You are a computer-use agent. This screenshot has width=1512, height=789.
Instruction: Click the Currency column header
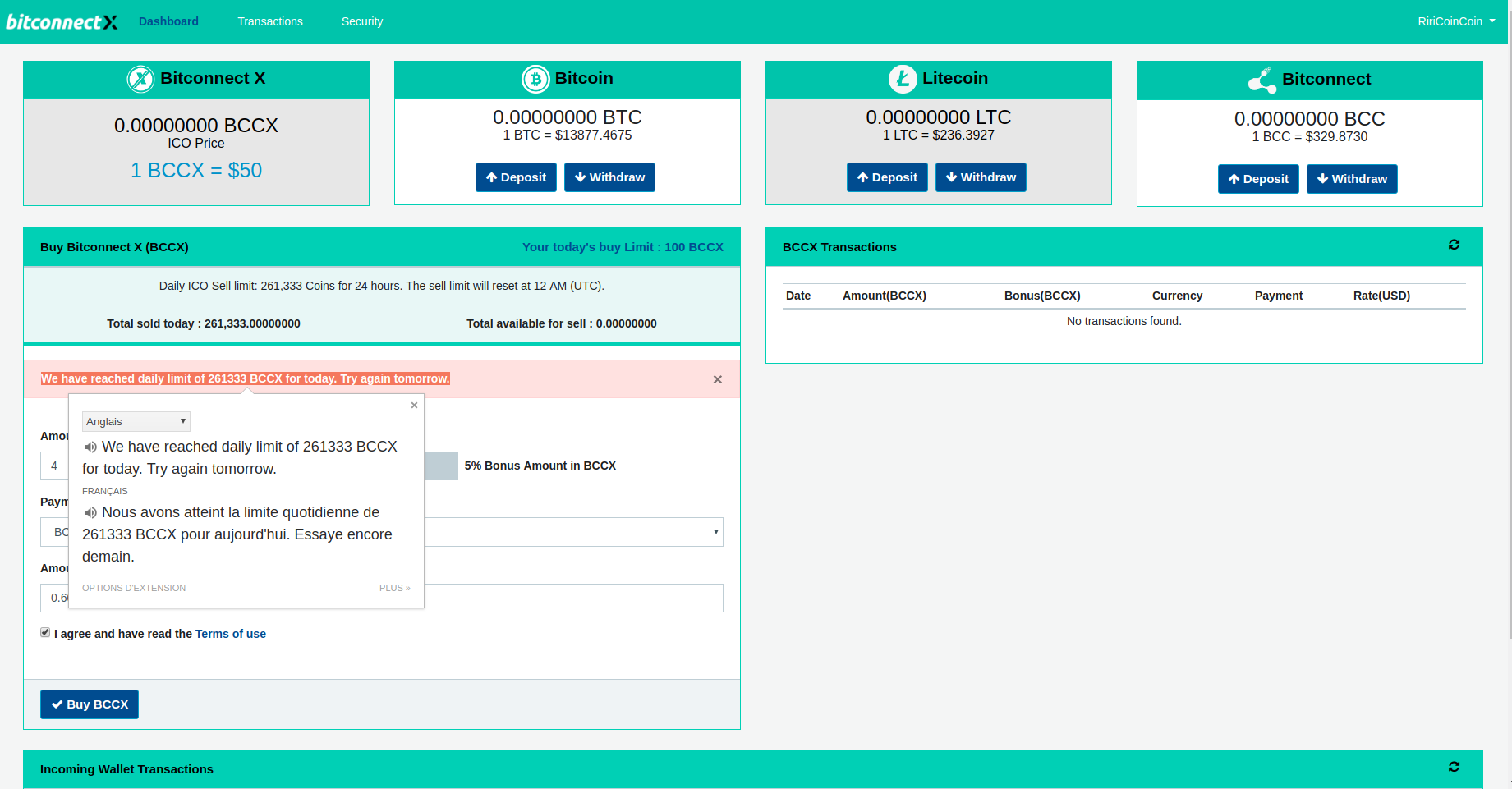click(1177, 296)
